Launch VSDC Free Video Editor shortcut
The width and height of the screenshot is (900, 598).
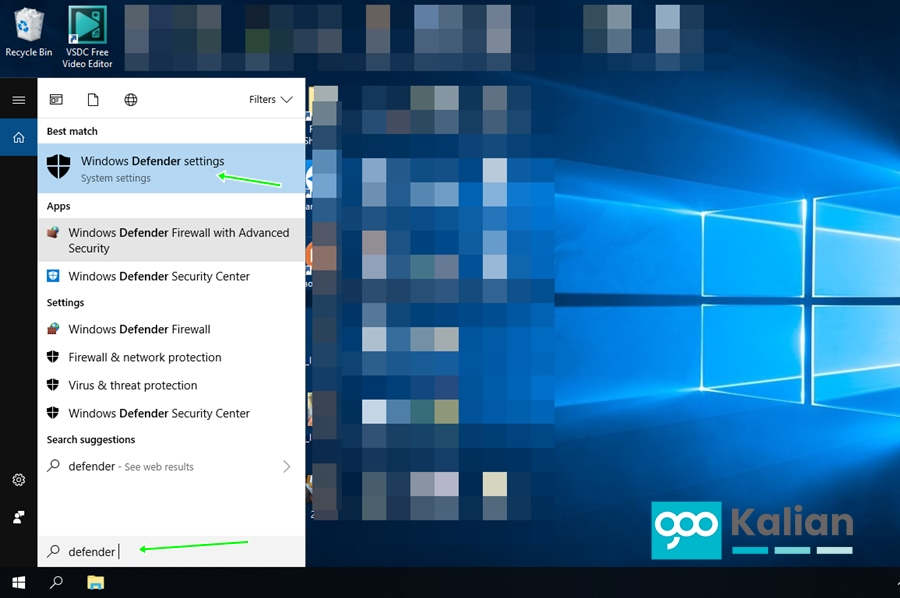87,37
